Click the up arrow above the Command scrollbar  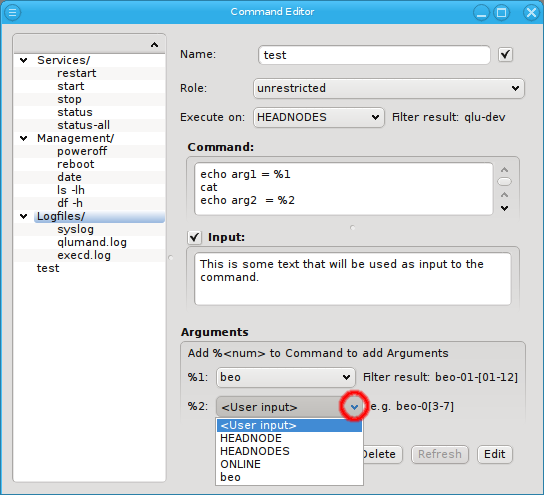click(x=504, y=170)
